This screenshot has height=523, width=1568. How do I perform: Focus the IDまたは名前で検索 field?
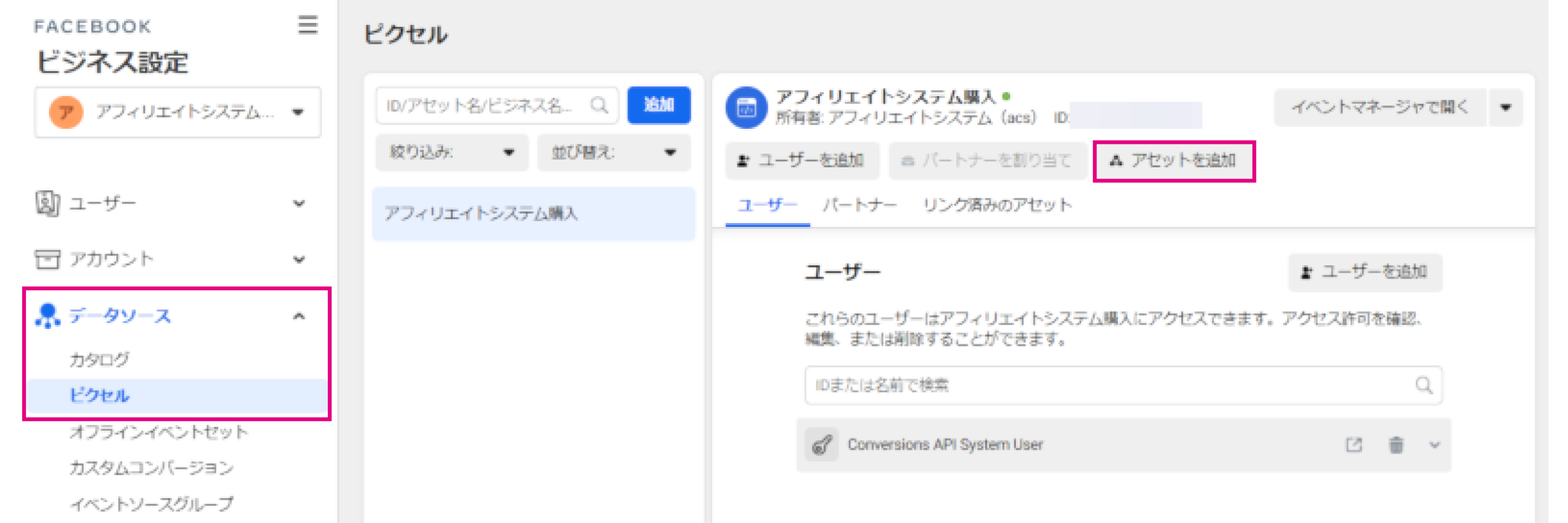coord(1123,385)
